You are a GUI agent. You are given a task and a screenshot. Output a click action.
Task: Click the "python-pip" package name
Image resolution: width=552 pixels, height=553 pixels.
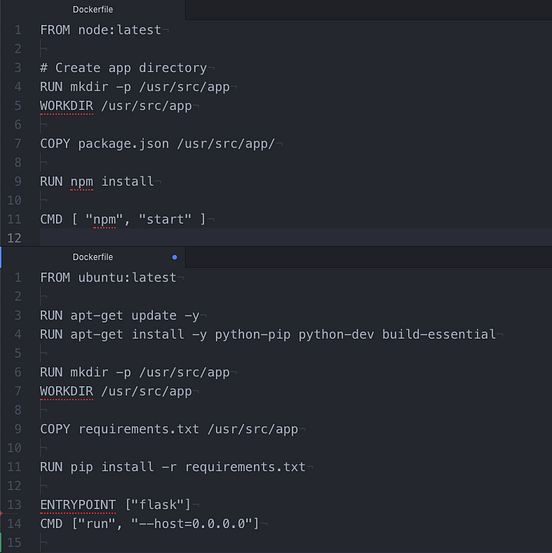click(x=253, y=334)
